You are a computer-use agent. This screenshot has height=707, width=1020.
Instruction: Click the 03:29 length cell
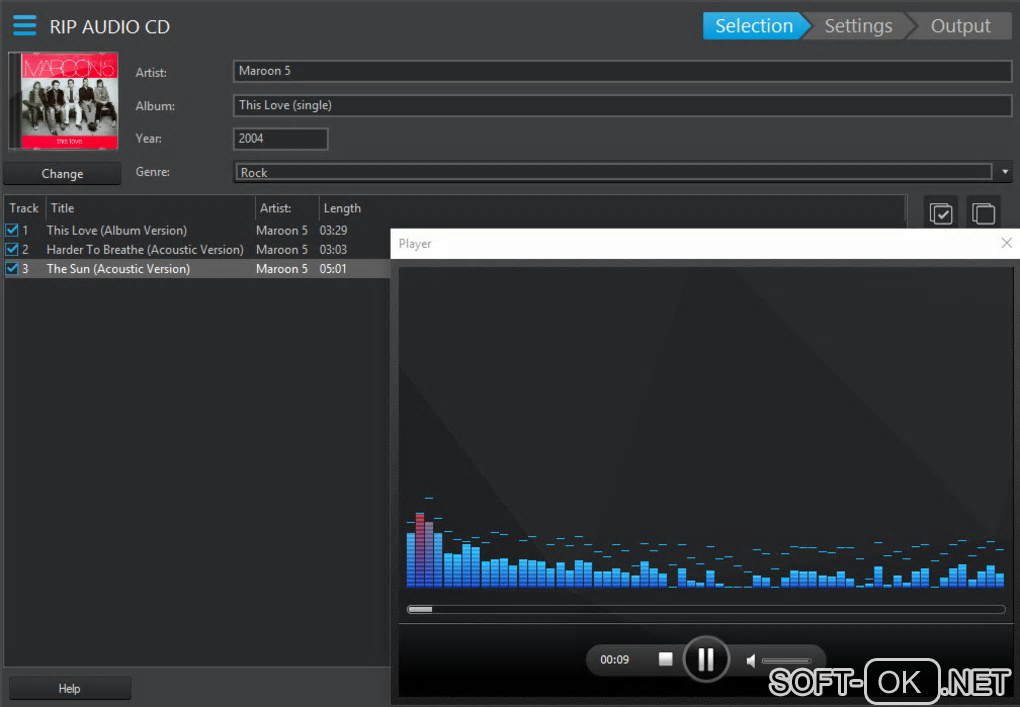point(333,230)
